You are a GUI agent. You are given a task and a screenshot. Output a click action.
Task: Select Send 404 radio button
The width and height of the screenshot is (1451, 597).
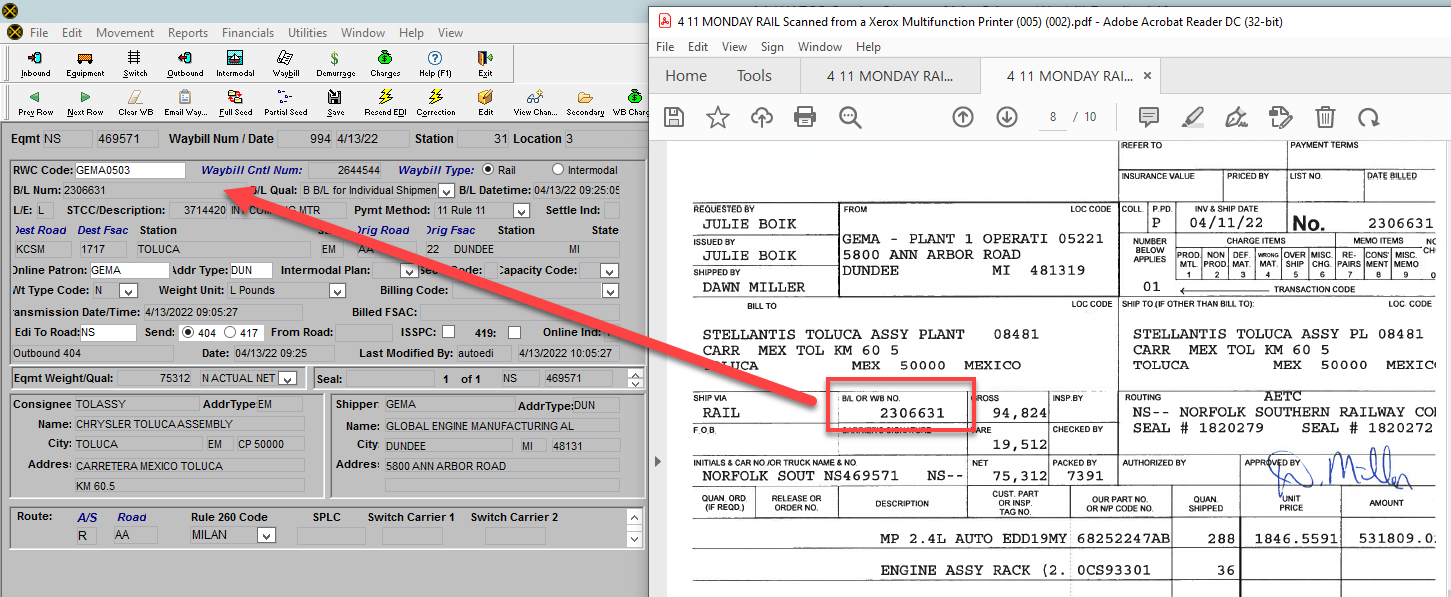(186, 332)
